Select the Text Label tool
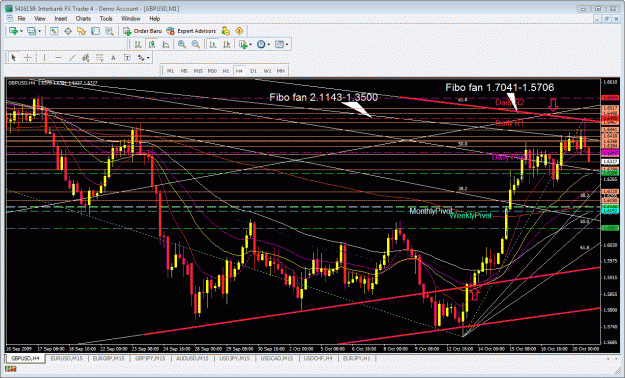This screenshot has height=378, width=625. coord(127,58)
